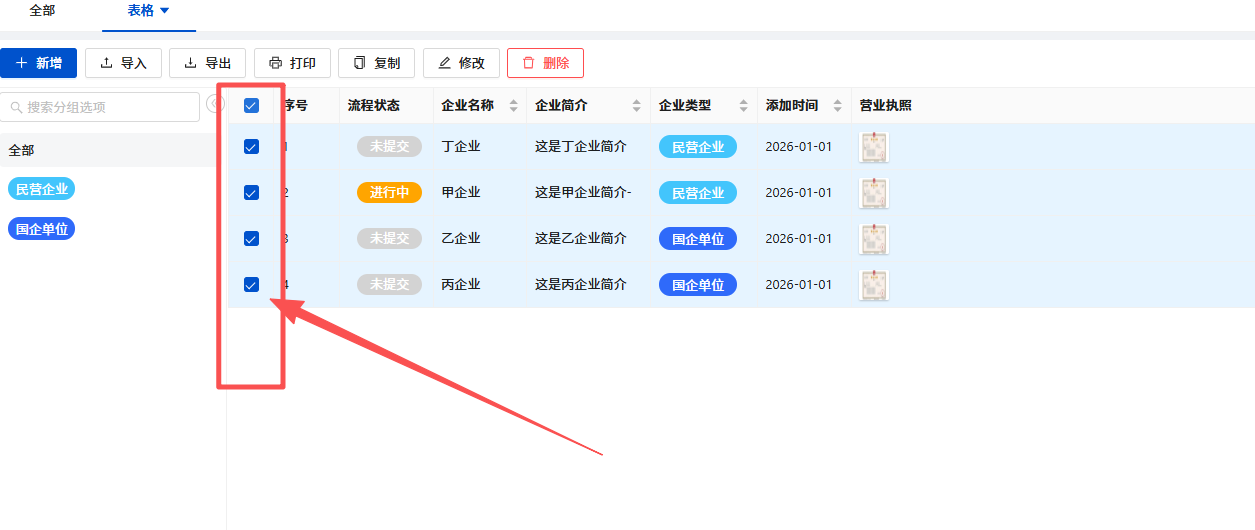1255x530 pixels.
Task: Sort by the 企业名称 column arrows
Action: coord(514,106)
